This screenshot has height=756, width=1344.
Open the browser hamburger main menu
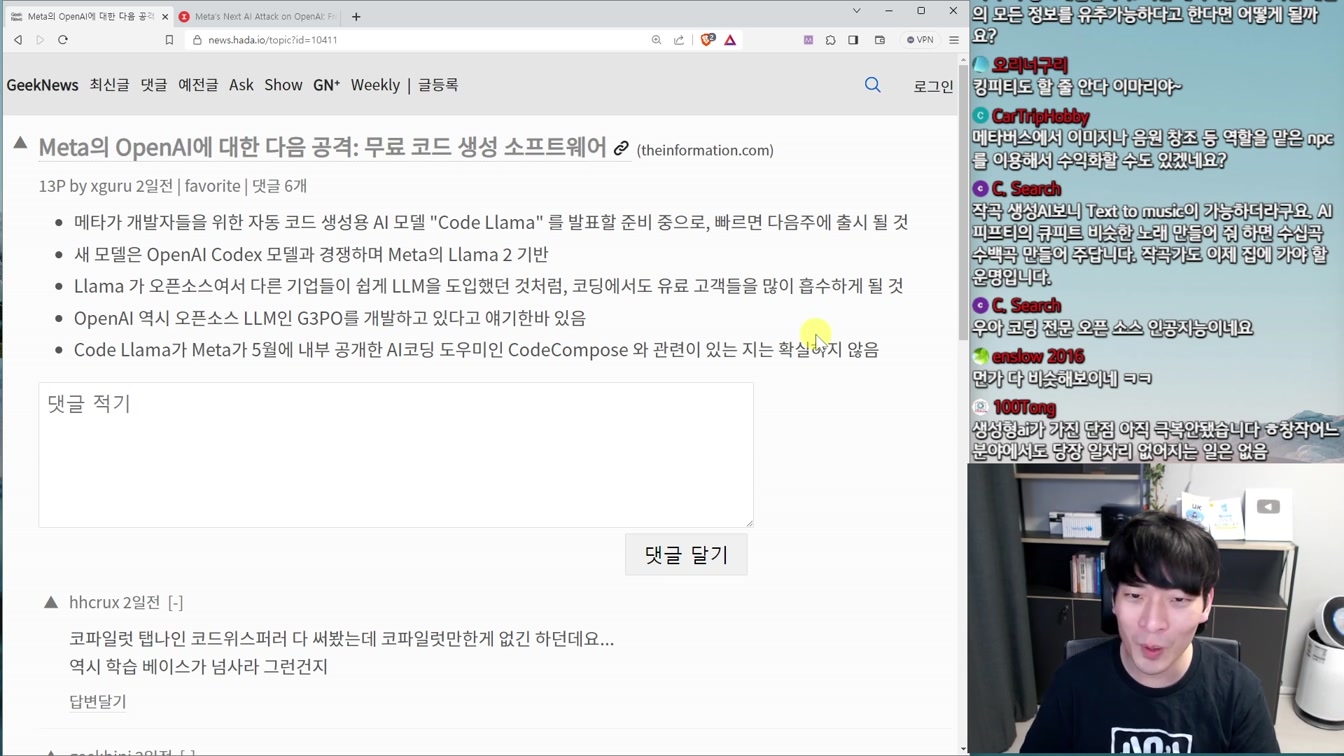[x=954, y=40]
